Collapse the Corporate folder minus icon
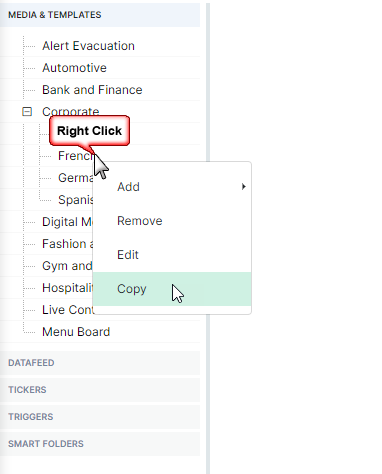 [27, 111]
